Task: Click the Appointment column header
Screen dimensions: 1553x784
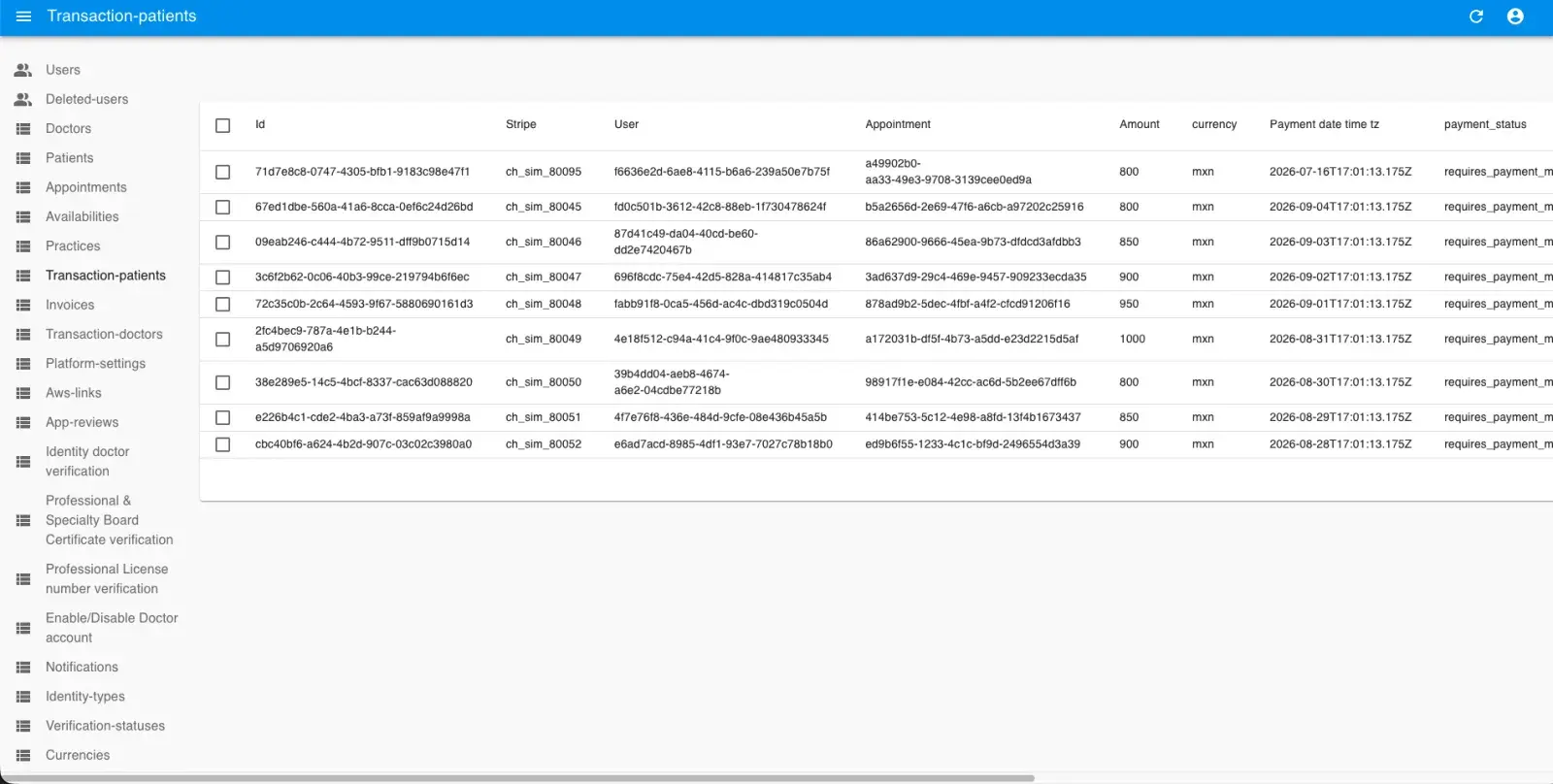Action: [x=898, y=124]
